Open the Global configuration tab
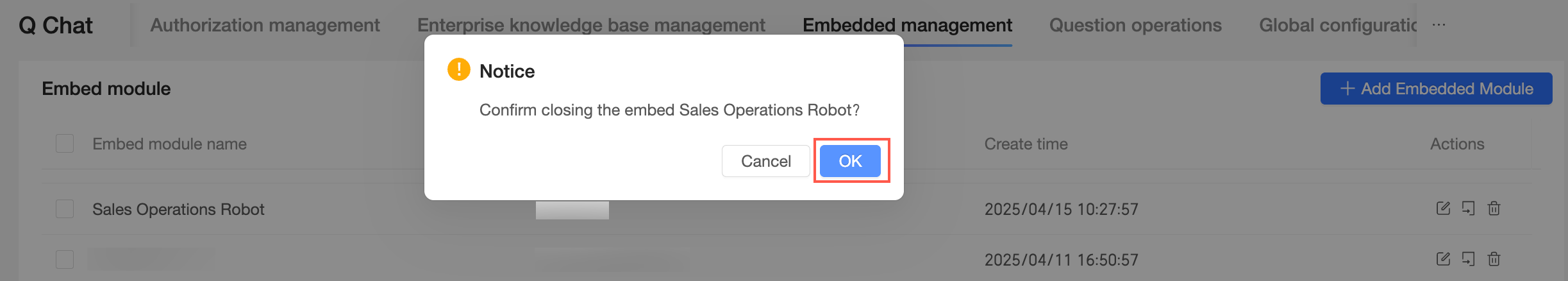This screenshot has width=1568, height=281. pos(1337,25)
